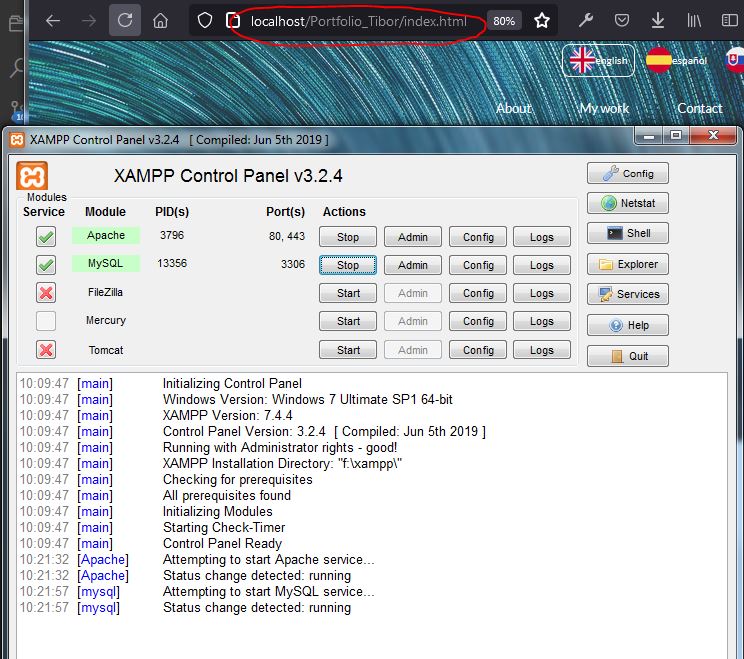Open Apache Admin page

(x=413, y=237)
